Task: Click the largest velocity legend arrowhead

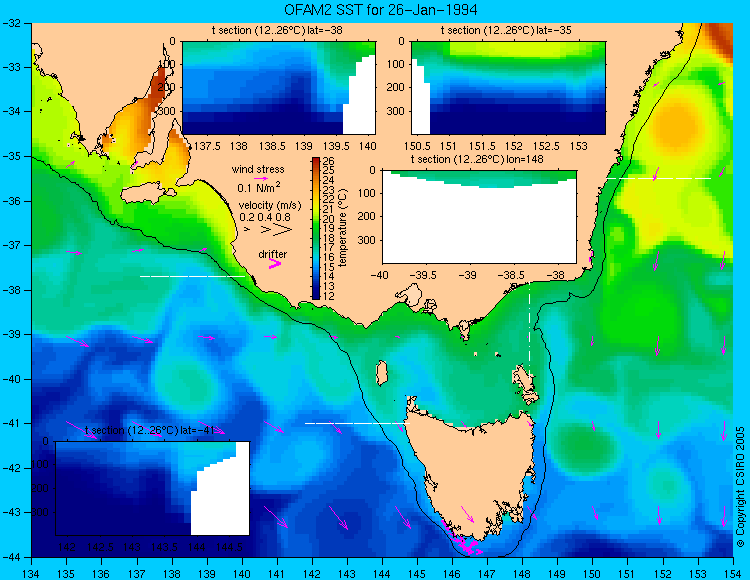Action: point(283,230)
